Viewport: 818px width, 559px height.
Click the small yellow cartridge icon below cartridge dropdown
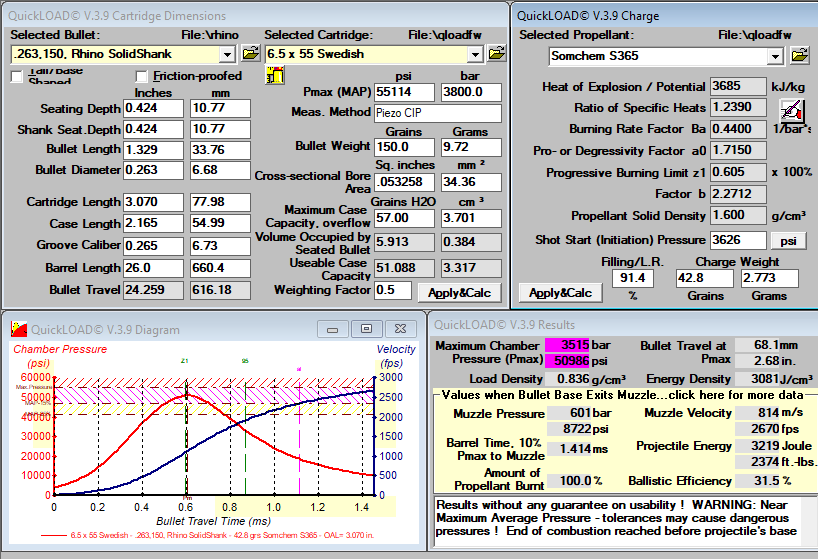coord(273,76)
